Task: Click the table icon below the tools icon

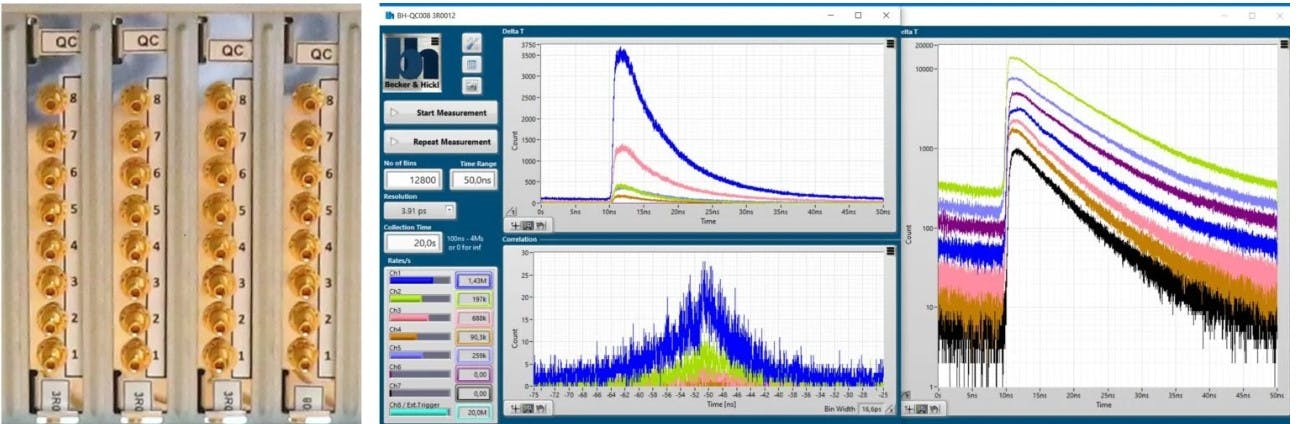Action: [472, 64]
